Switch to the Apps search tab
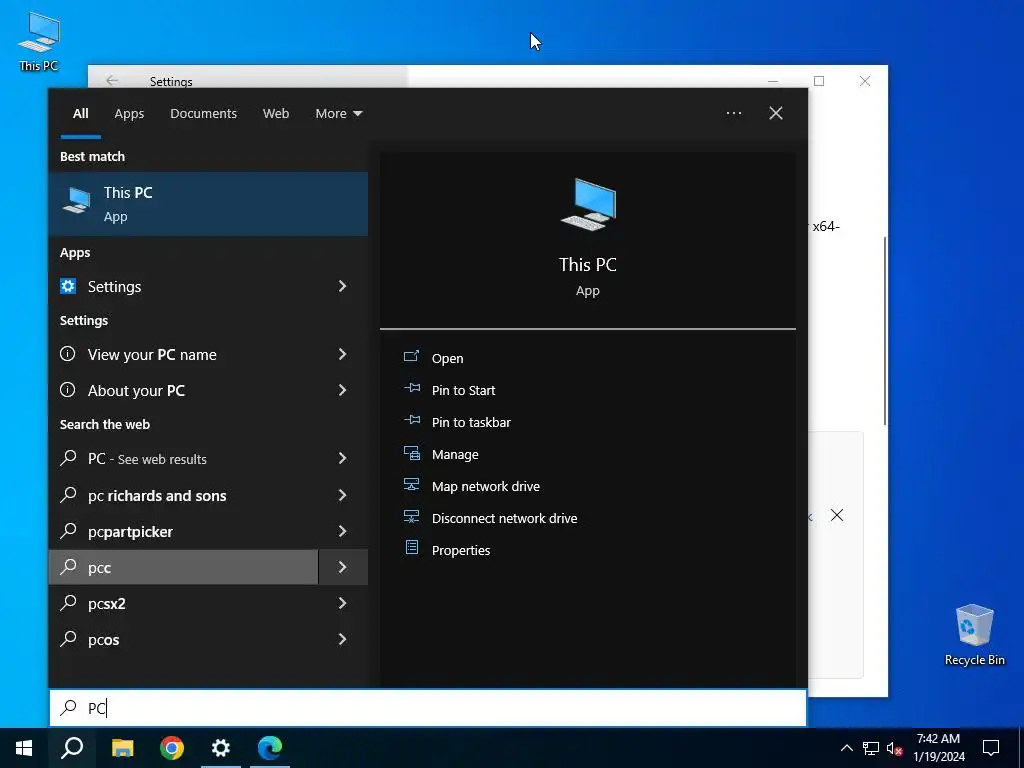 click(x=129, y=114)
